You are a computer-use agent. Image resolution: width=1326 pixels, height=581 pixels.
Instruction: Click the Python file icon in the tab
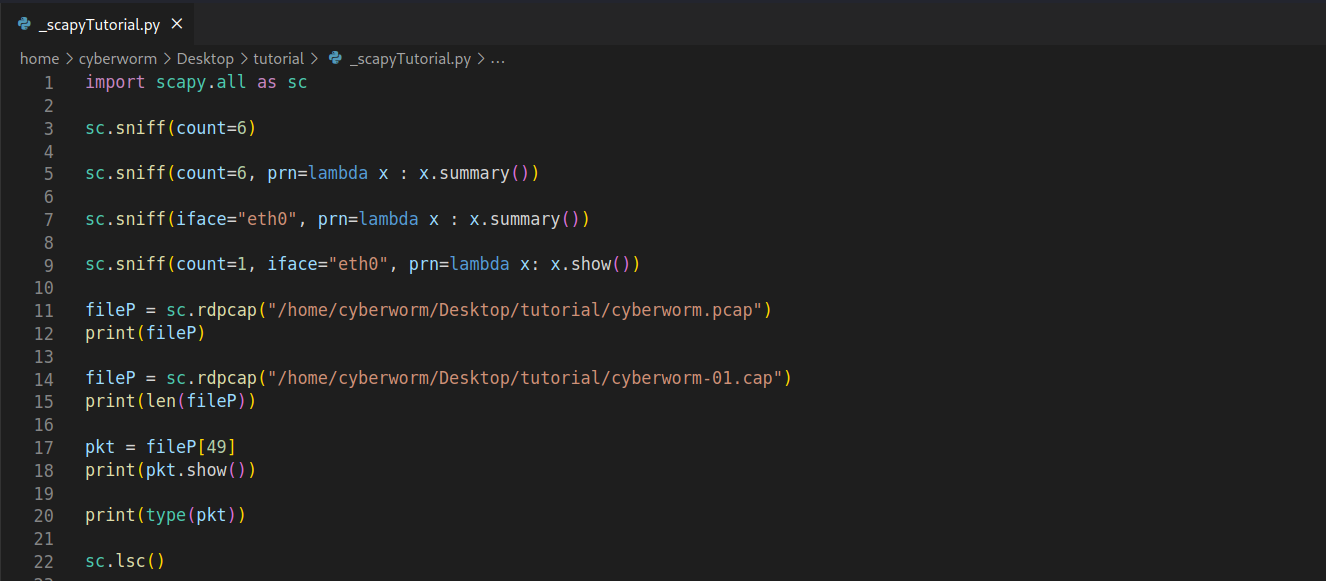24,24
